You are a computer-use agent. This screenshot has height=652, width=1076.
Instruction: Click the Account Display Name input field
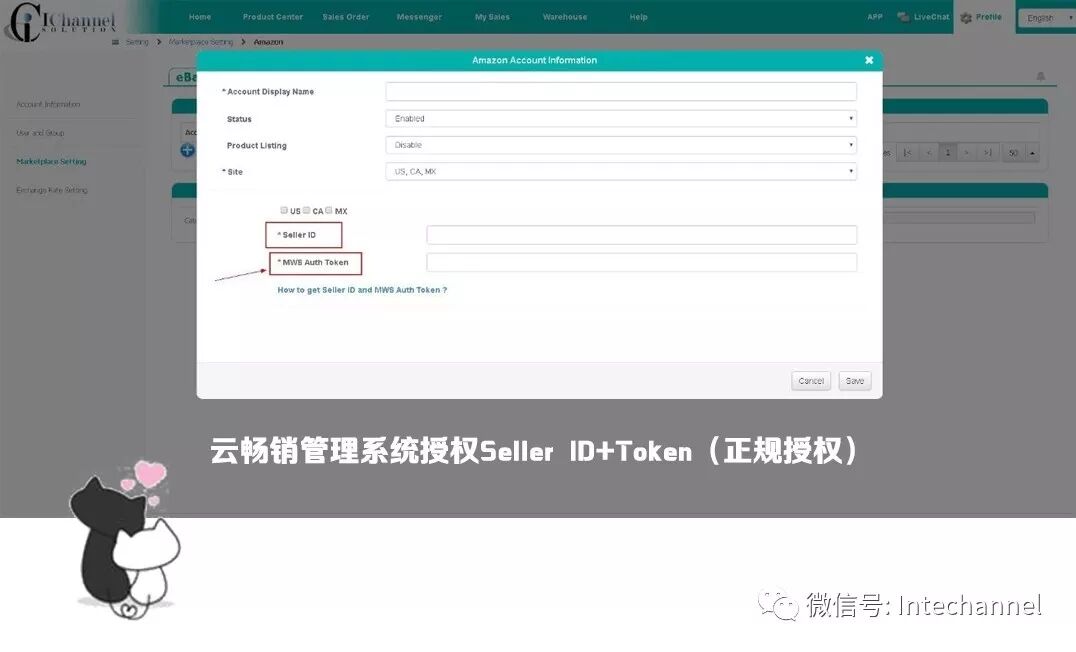(x=621, y=91)
